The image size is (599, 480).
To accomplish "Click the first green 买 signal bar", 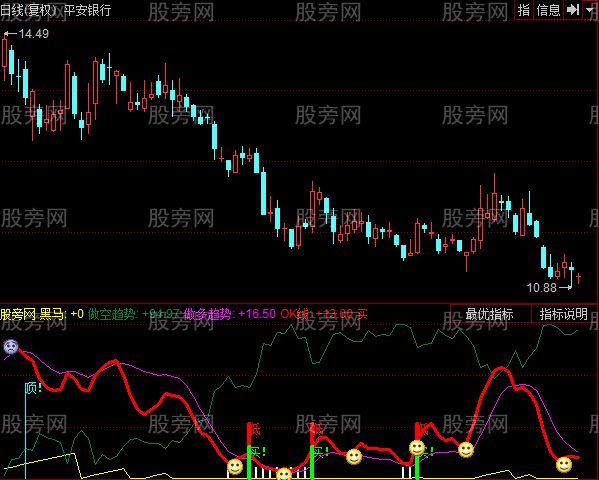I will tap(249, 462).
